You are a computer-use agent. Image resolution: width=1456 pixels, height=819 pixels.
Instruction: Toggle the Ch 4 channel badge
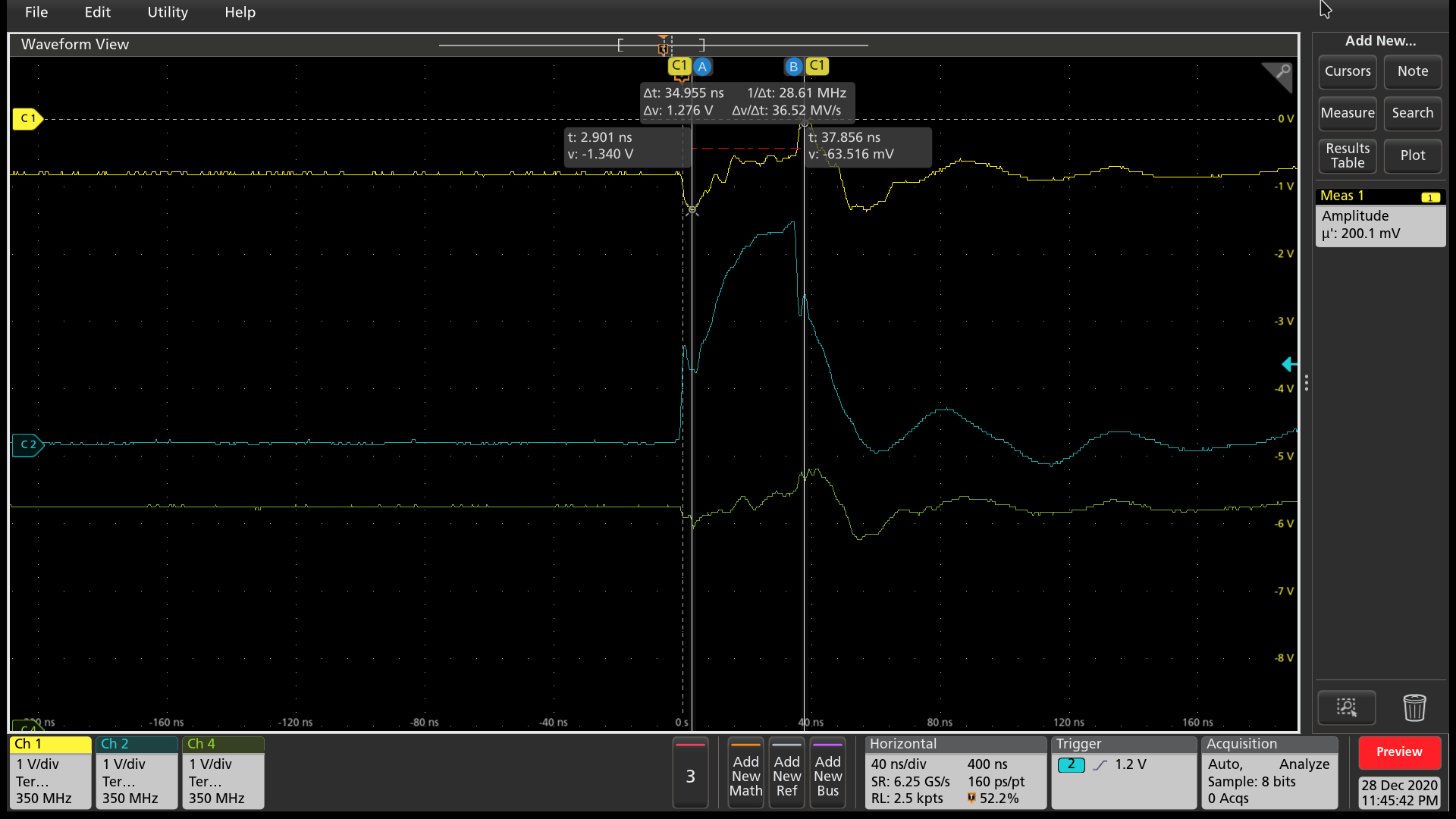point(223,772)
